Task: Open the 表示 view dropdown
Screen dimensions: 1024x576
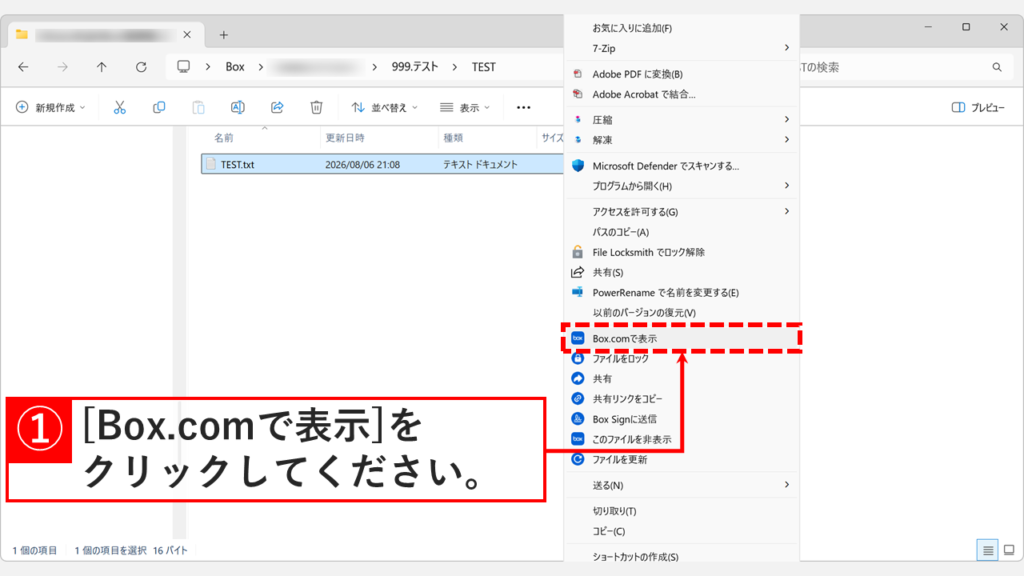Action: click(x=464, y=107)
